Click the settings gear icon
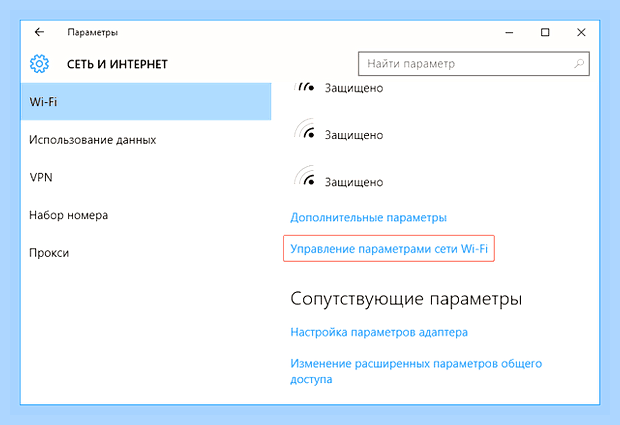Viewport: 620px width, 425px height. [39, 64]
